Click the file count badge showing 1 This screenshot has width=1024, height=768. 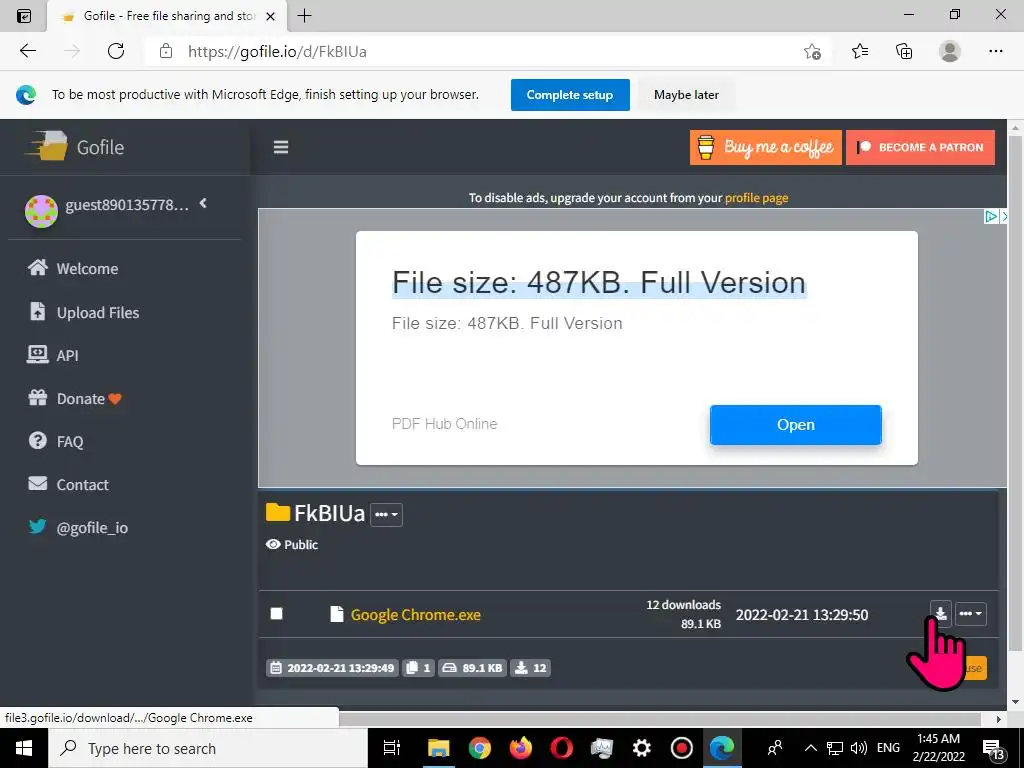pos(418,667)
